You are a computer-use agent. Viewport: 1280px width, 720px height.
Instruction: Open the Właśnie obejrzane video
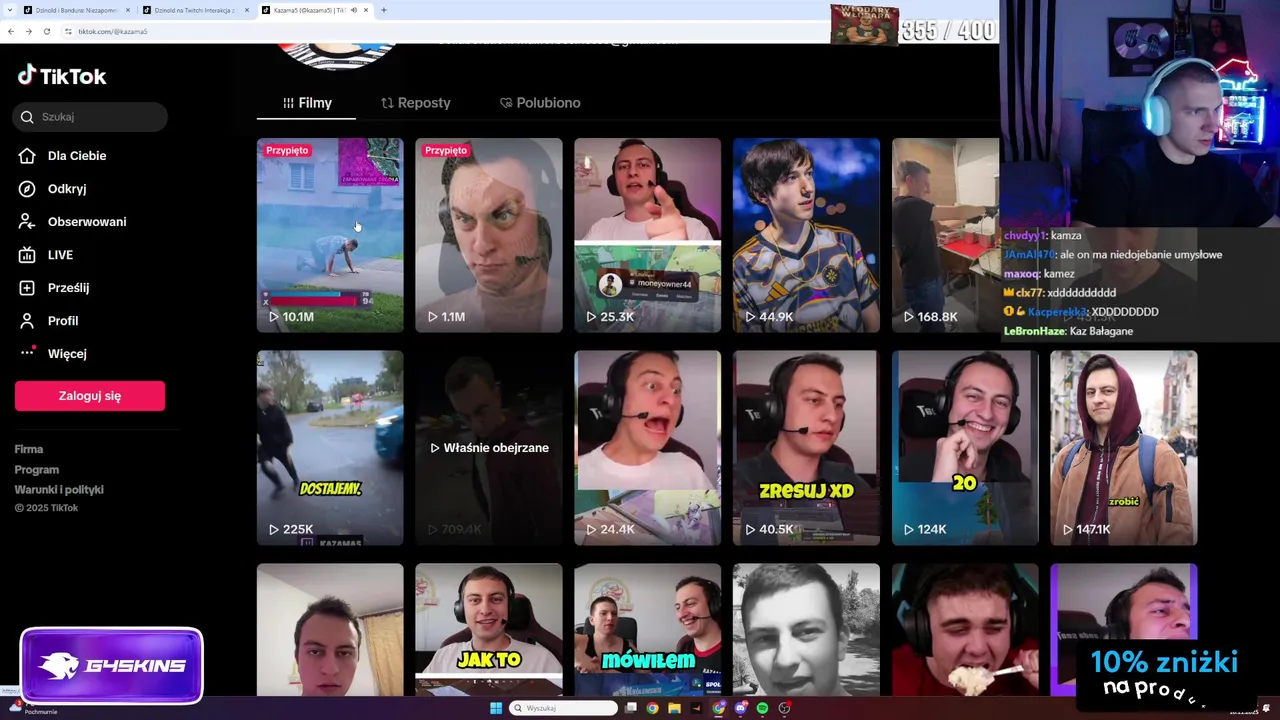(x=489, y=448)
